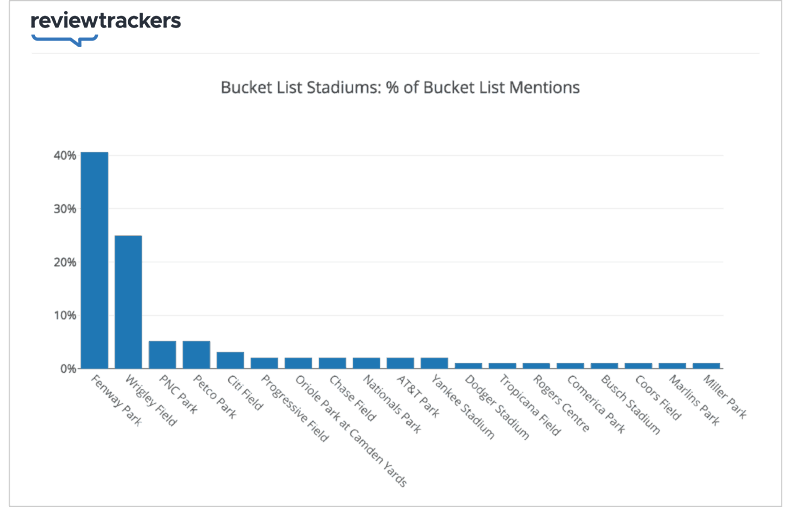The width and height of the screenshot is (800, 507).
Task: Click the Progressive Field bar
Action: point(264,363)
